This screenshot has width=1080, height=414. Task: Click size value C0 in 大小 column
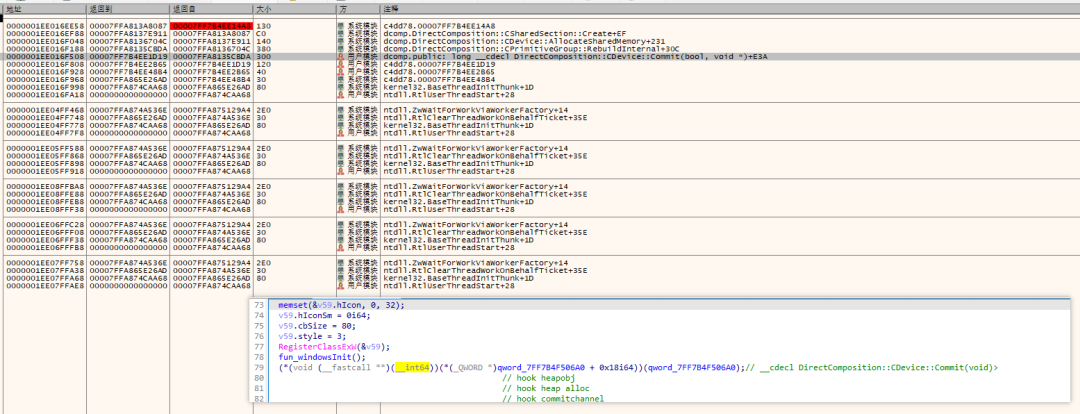[261, 33]
